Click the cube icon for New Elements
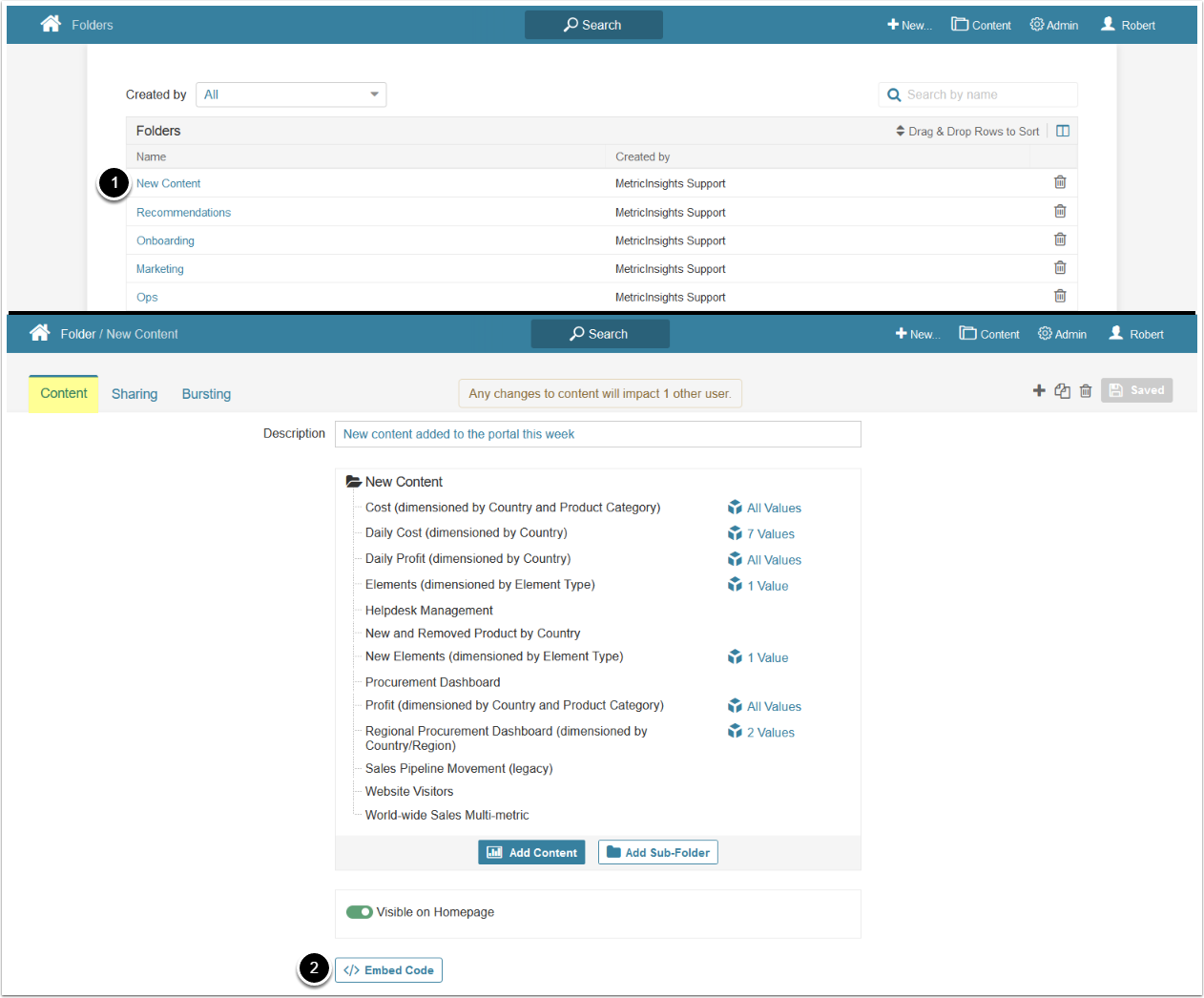Viewport: 1204px width, 998px height. 735,656
